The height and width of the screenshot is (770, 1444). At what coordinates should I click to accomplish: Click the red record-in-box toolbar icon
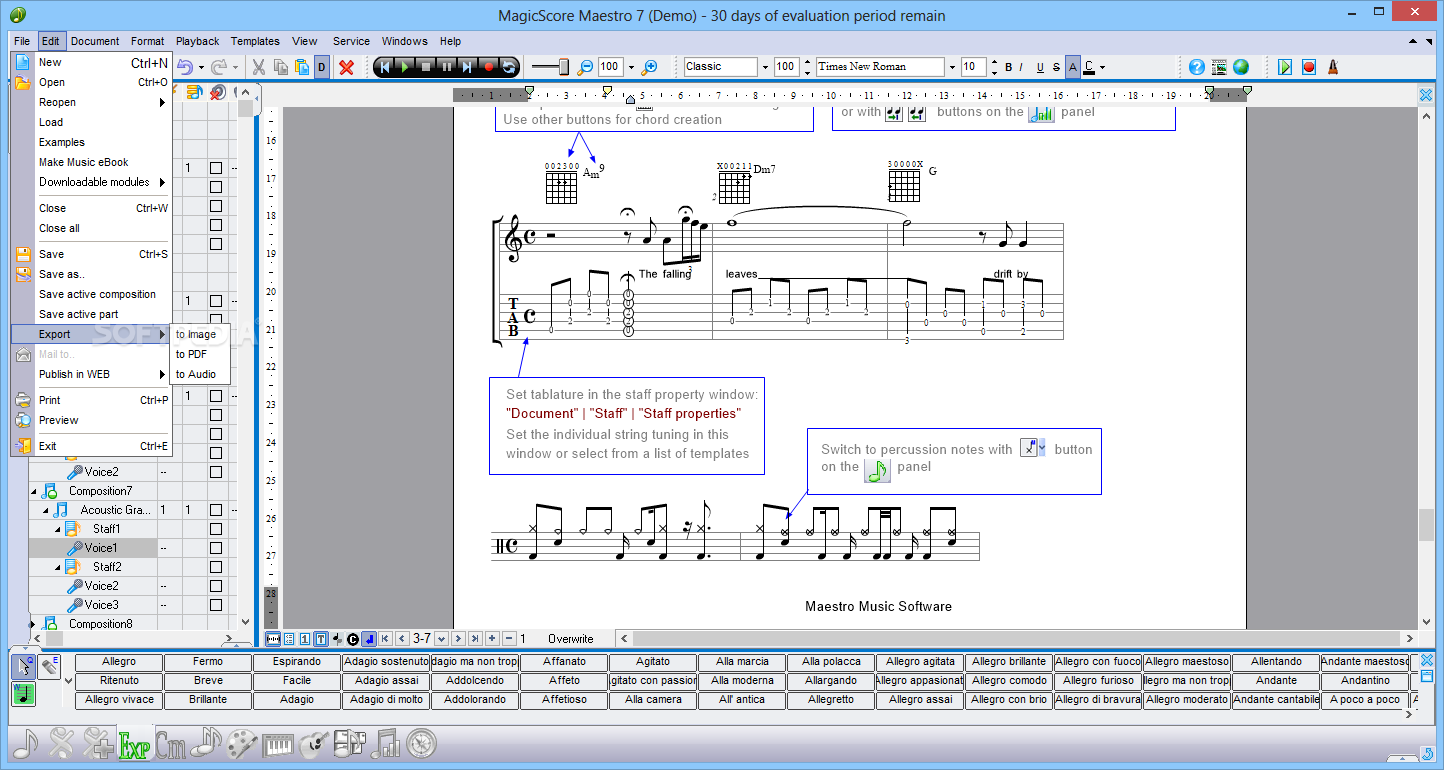[x=1309, y=67]
